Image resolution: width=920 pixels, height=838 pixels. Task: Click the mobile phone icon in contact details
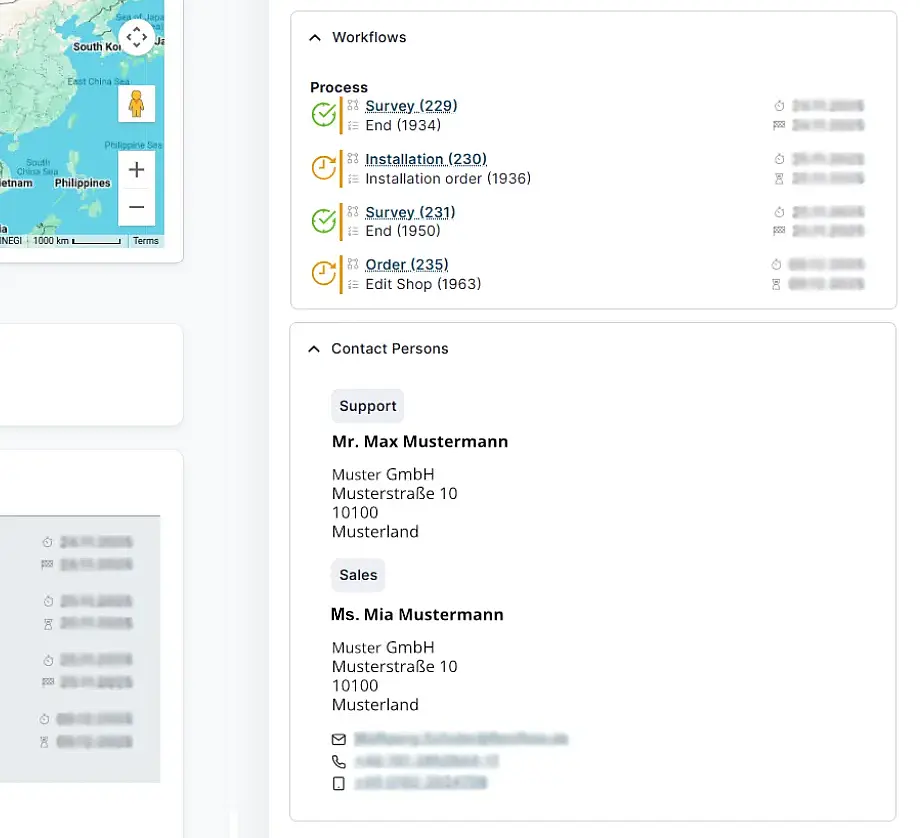pos(338,783)
